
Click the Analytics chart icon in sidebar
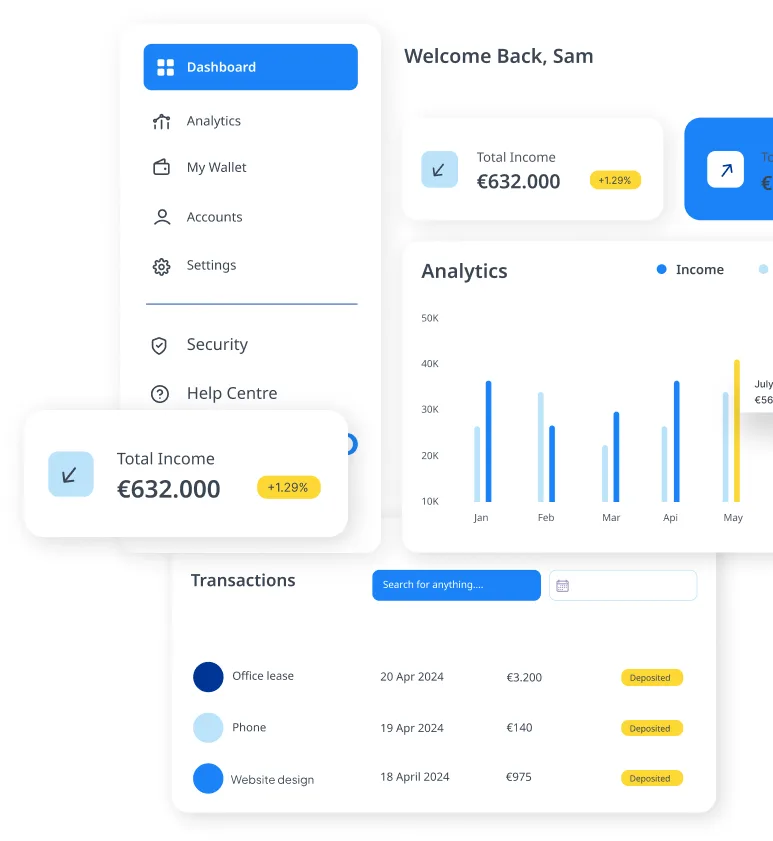point(161,122)
